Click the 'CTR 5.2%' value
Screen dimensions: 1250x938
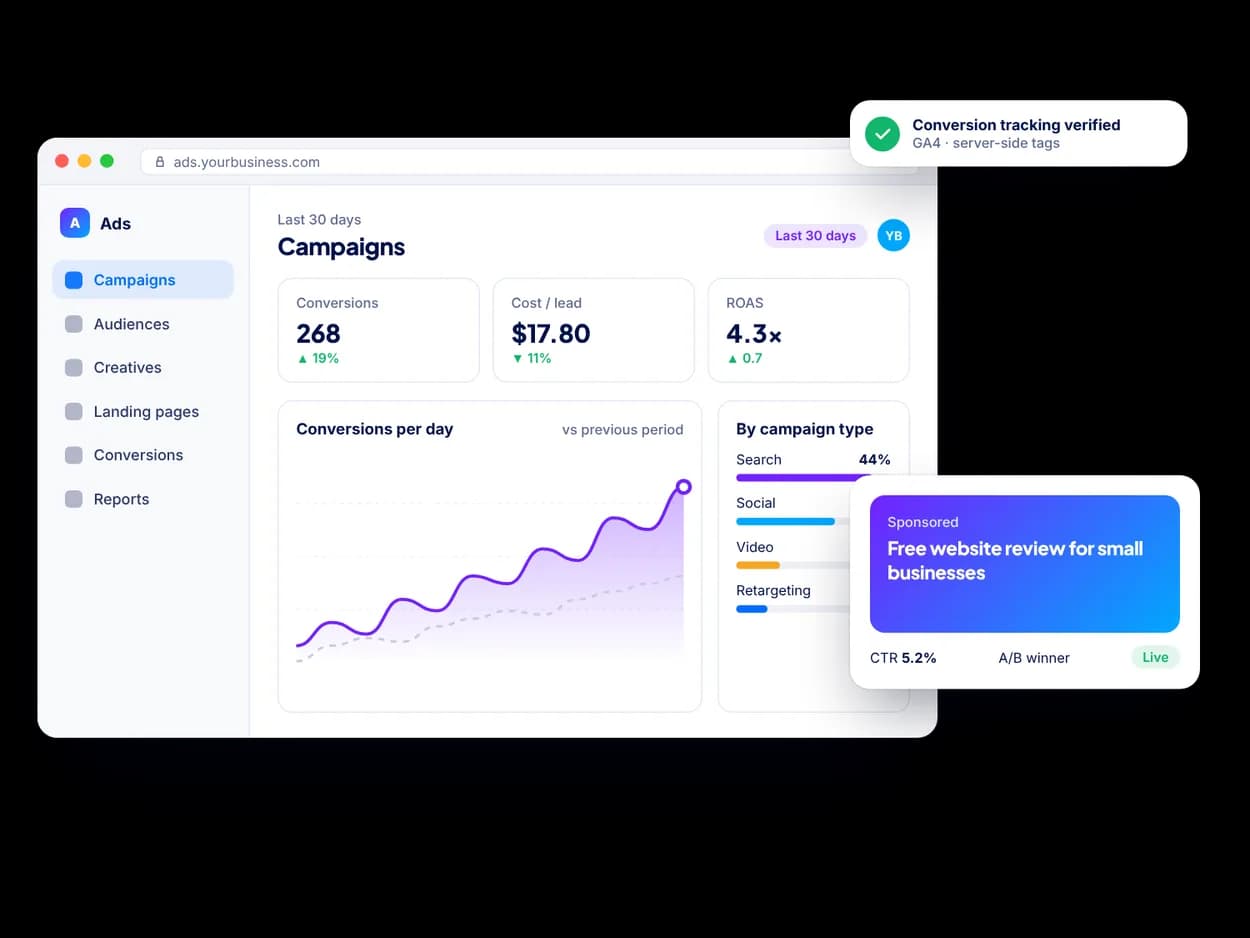pyautogui.click(x=903, y=658)
